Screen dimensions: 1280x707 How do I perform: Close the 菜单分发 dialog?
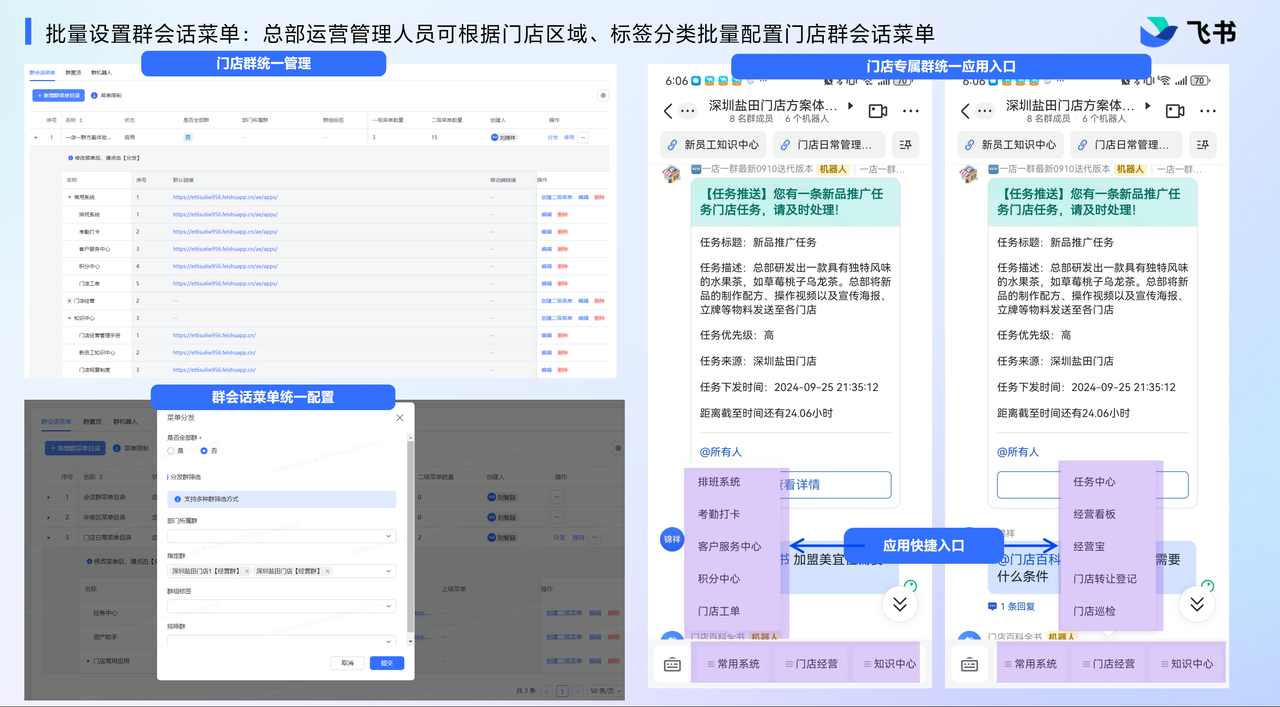coord(400,418)
